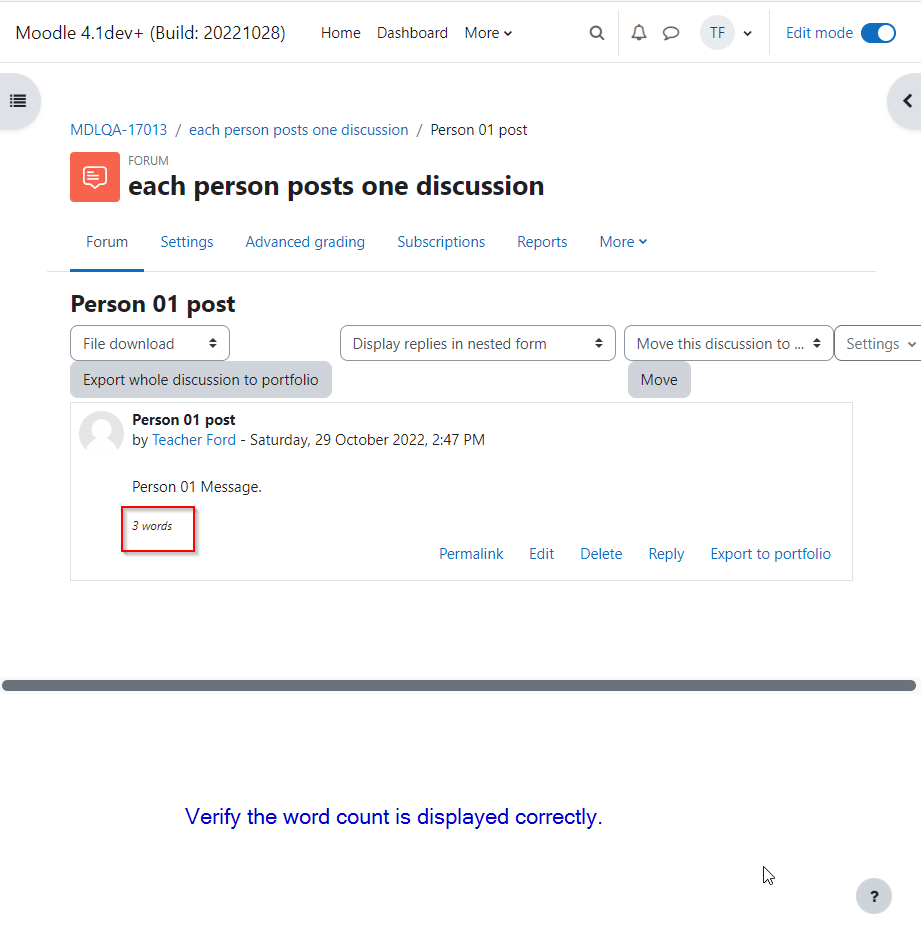Screen dimensions: 921x943
Task: Open the More dropdown in forum tabs
Action: pos(623,242)
